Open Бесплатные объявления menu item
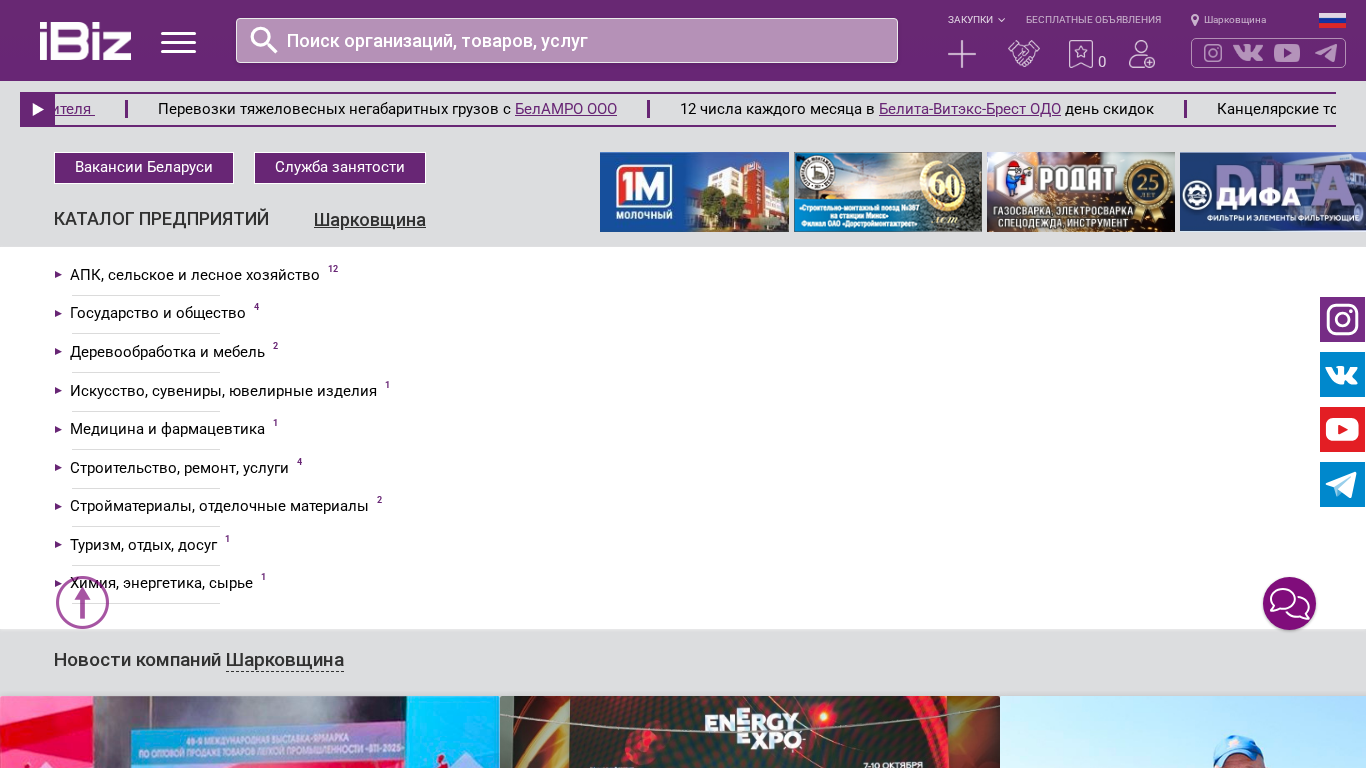This screenshot has height=768, width=1366. point(1093,20)
